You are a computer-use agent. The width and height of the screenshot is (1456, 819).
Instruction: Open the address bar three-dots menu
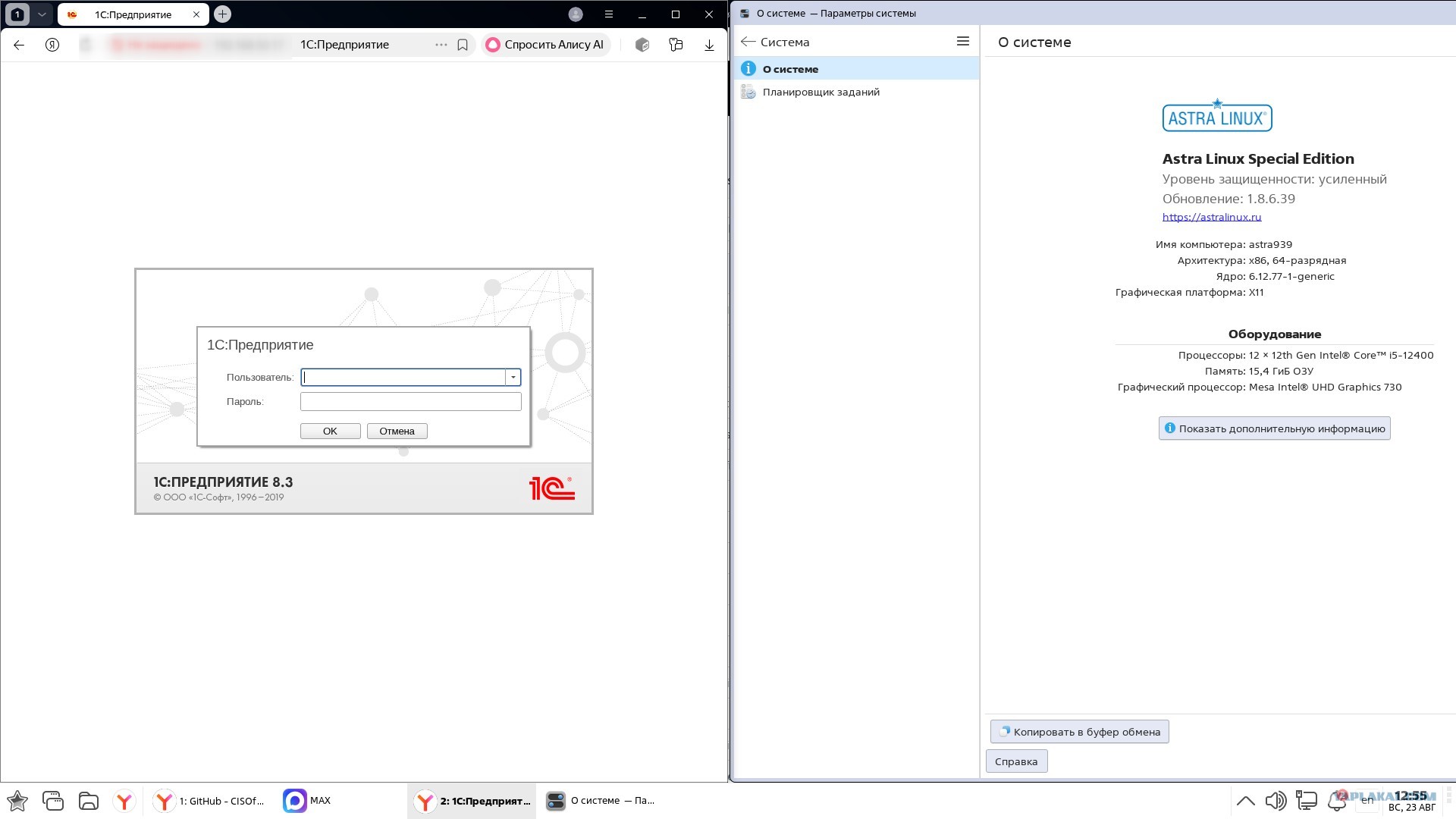coord(441,45)
